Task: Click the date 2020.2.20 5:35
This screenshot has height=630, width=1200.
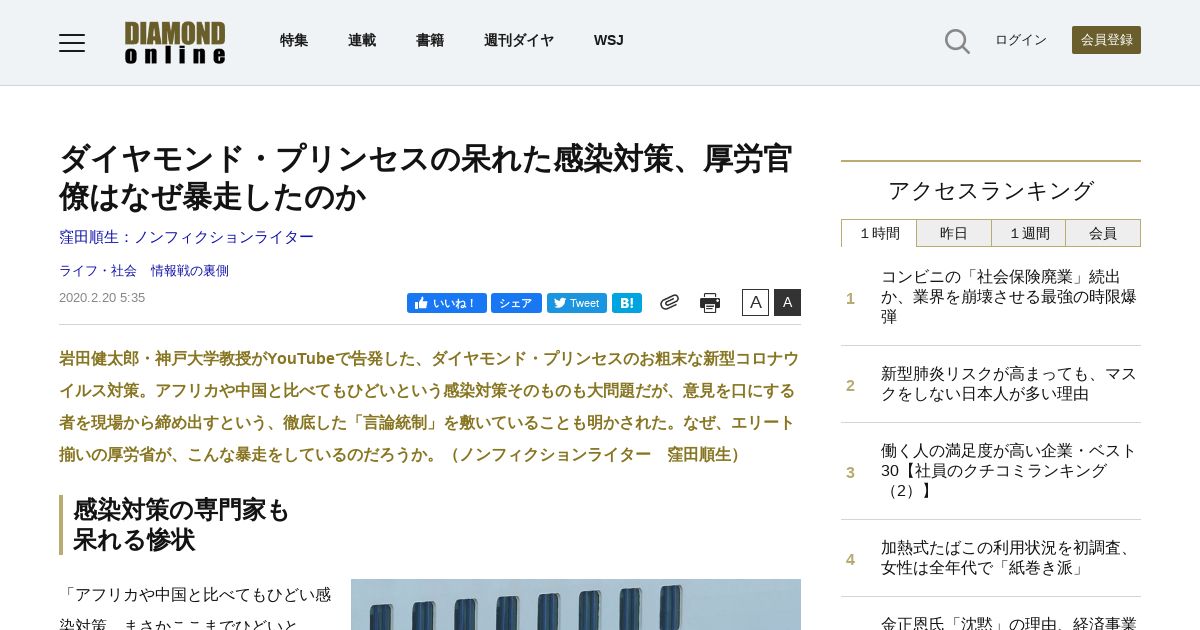Action: tap(102, 298)
